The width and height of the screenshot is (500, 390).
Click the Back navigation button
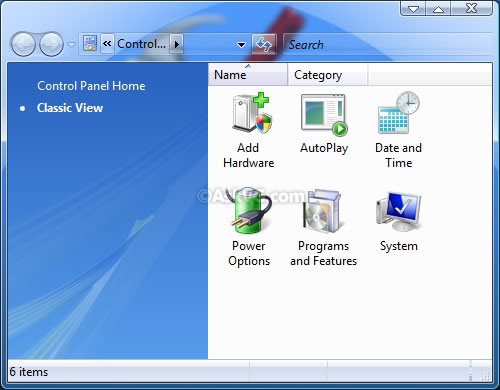23,44
